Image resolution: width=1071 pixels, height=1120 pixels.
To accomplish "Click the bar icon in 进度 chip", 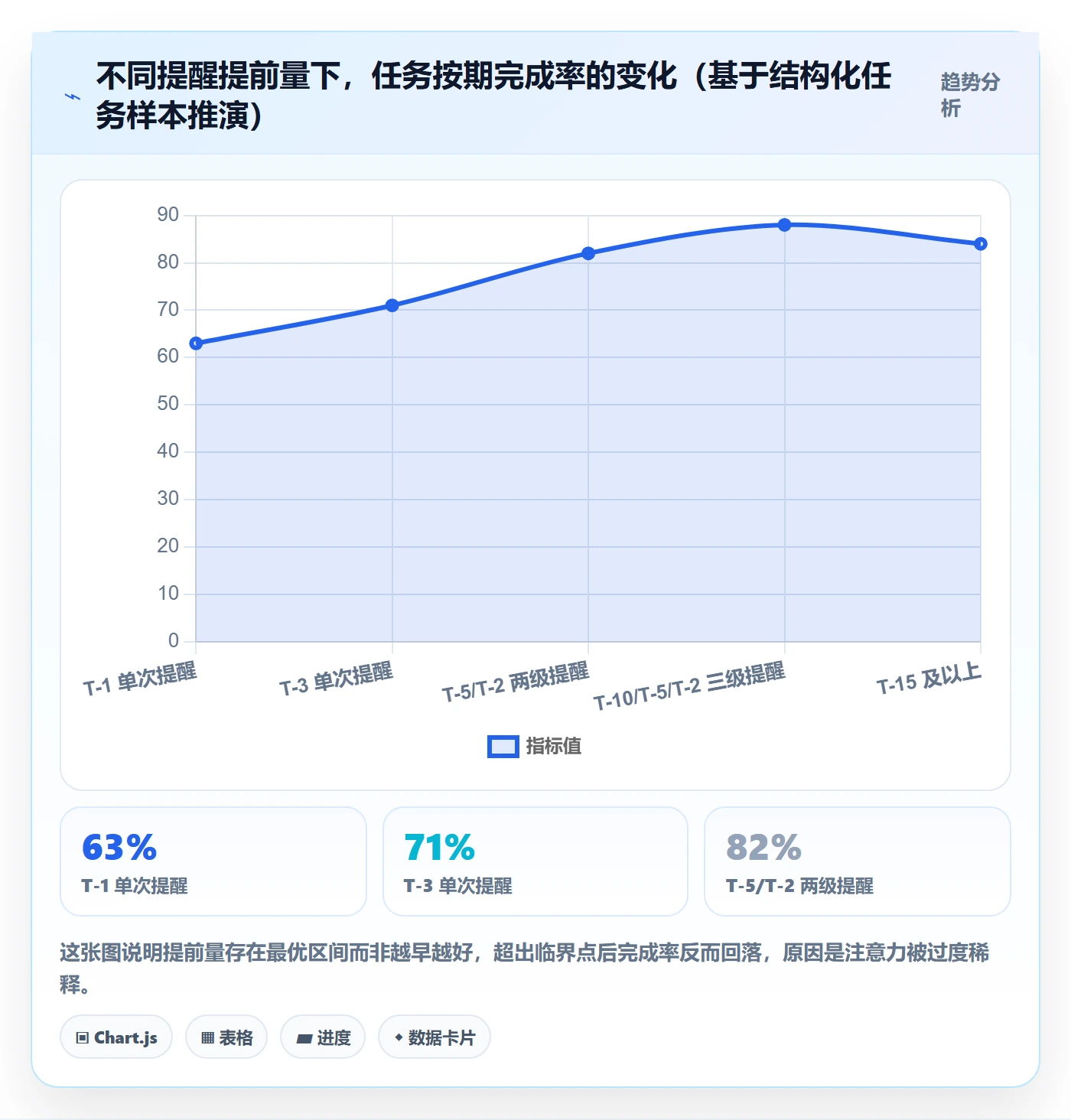I will (304, 1039).
